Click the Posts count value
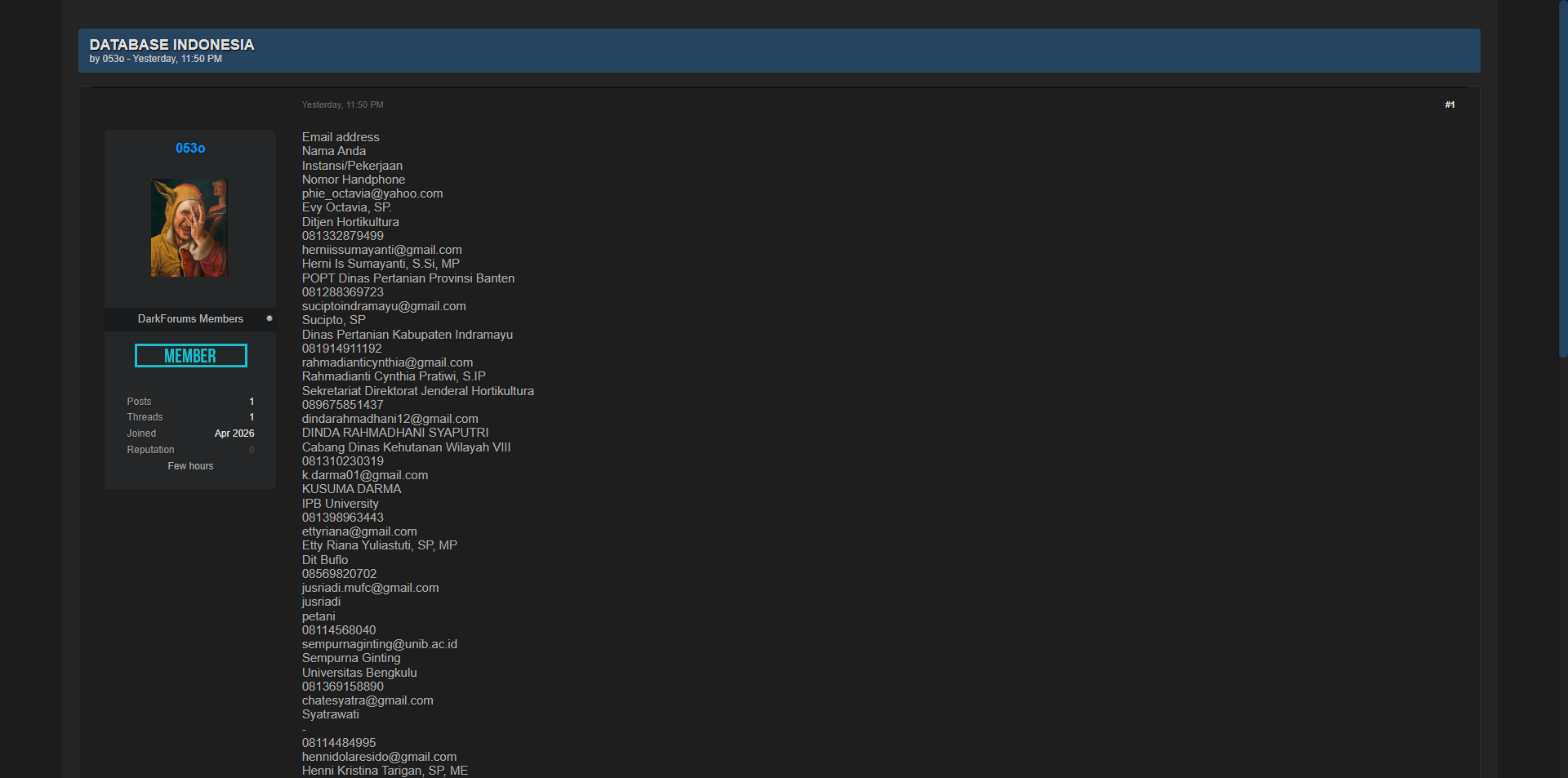1568x778 pixels. click(x=252, y=402)
